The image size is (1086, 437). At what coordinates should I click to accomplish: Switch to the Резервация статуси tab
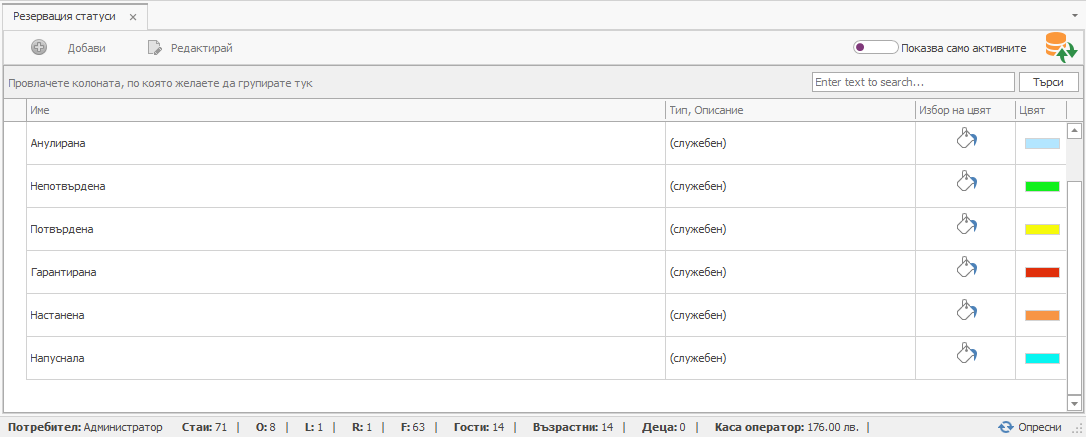(x=63, y=17)
